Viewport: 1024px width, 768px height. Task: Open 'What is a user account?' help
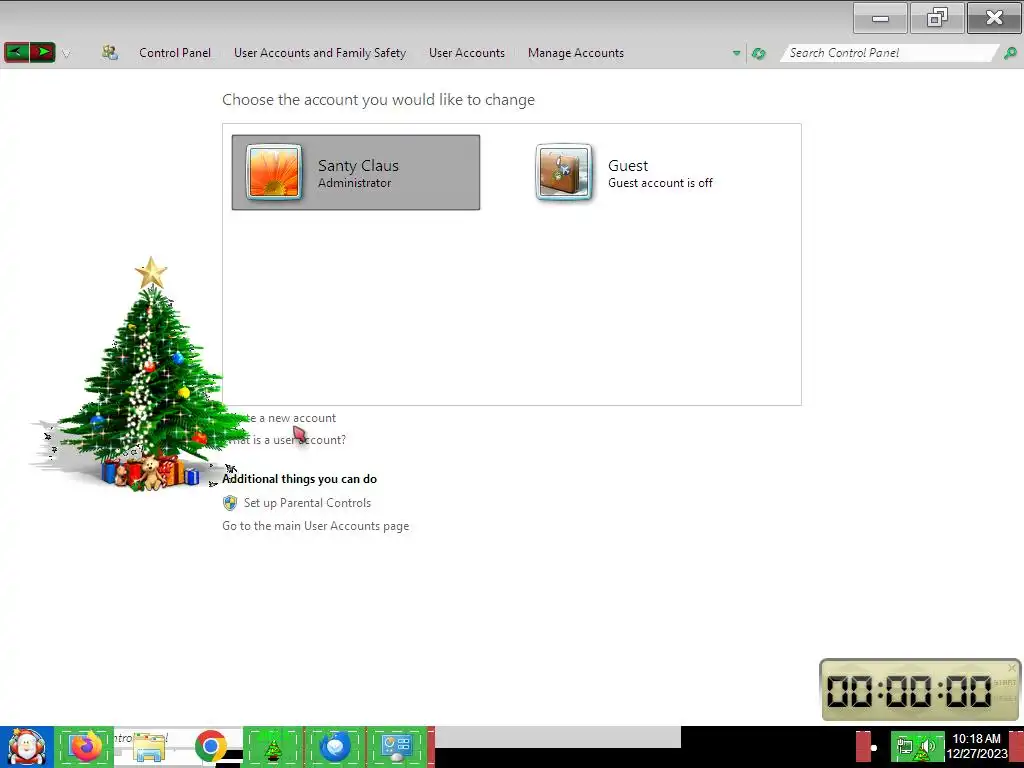click(x=285, y=440)
